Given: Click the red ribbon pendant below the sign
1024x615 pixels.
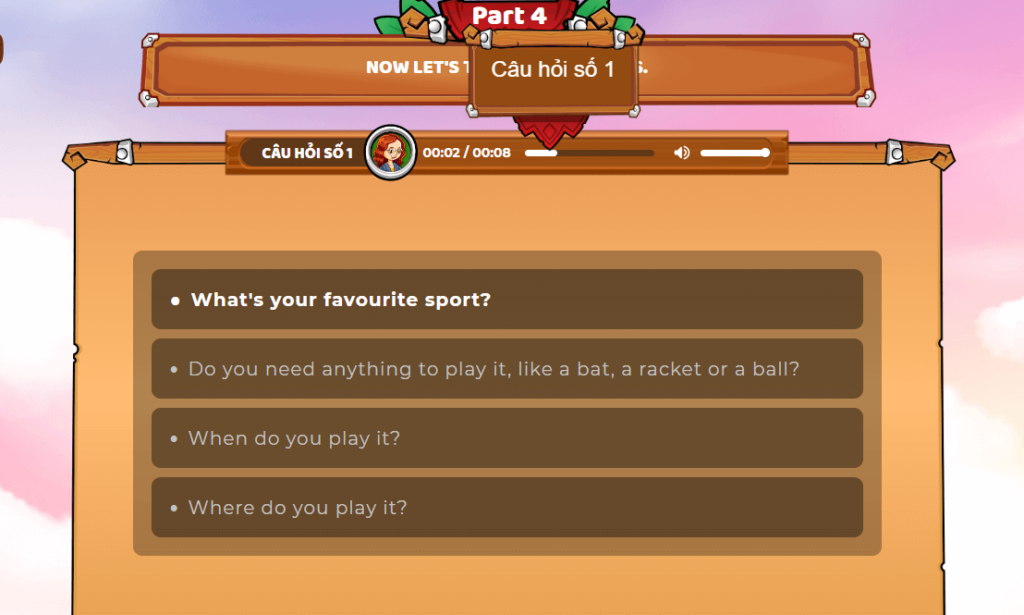Looking at the screenshot, I should (x=550, y=129).
